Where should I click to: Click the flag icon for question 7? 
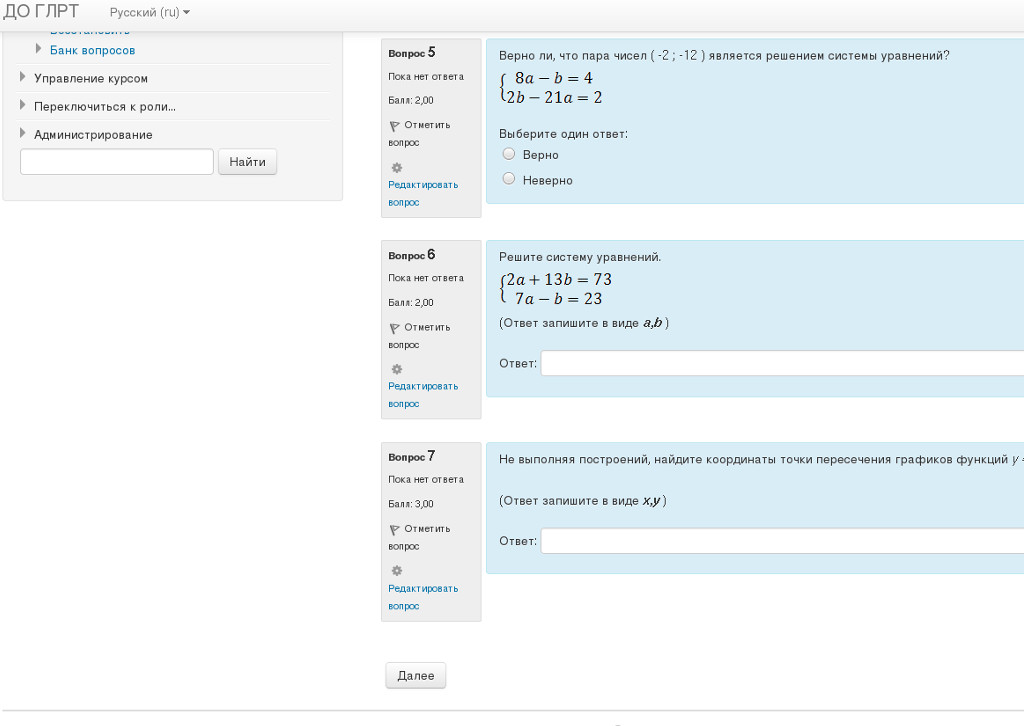tap(394, 529)
